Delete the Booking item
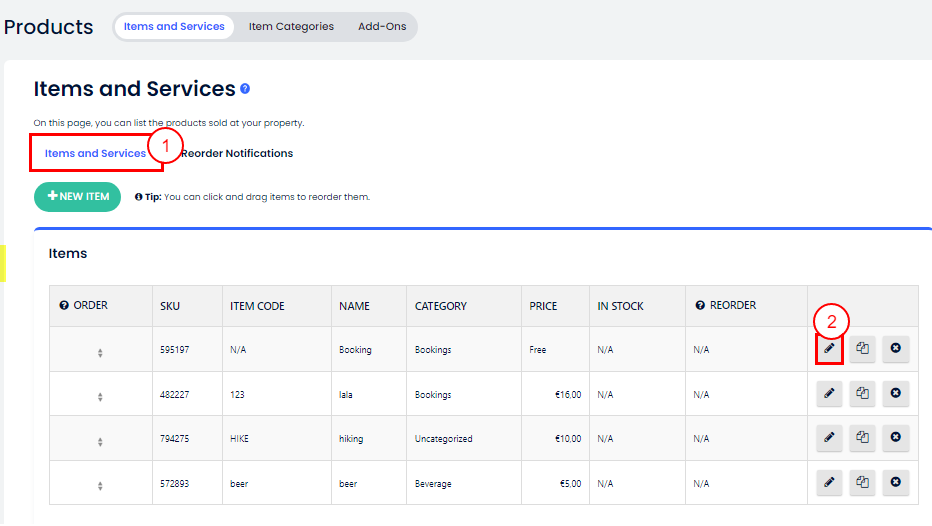The height and width of the screenshot is (526, 932). 895,349
